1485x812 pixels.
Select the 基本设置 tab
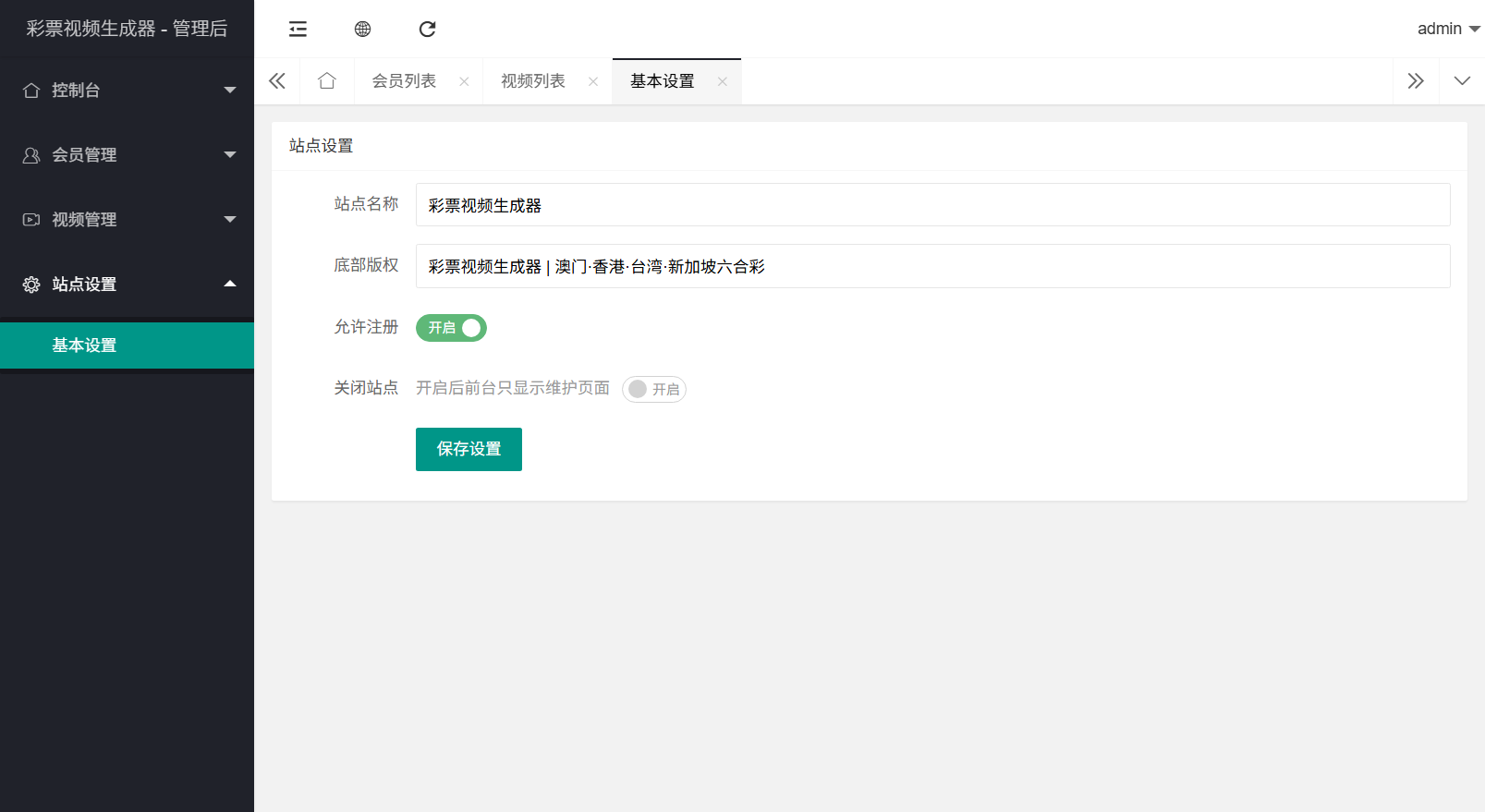coord(663,81)
